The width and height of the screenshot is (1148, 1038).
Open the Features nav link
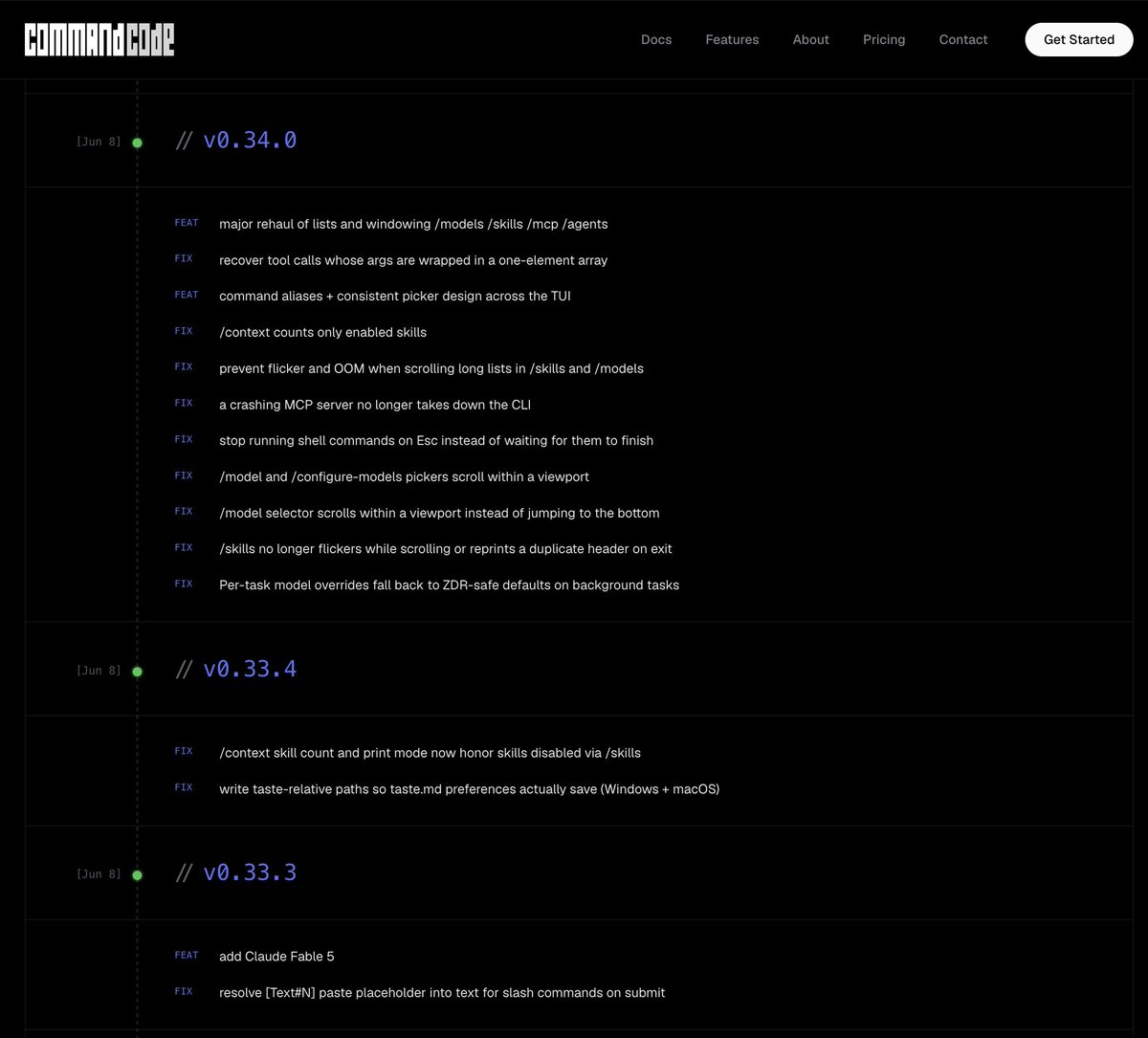[x=732, y=39]
